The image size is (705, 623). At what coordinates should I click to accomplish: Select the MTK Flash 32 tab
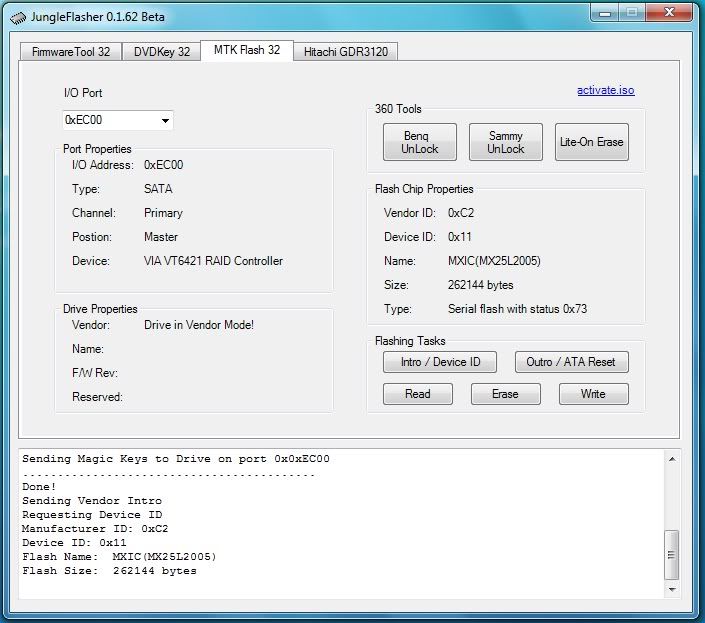(247, 50)
